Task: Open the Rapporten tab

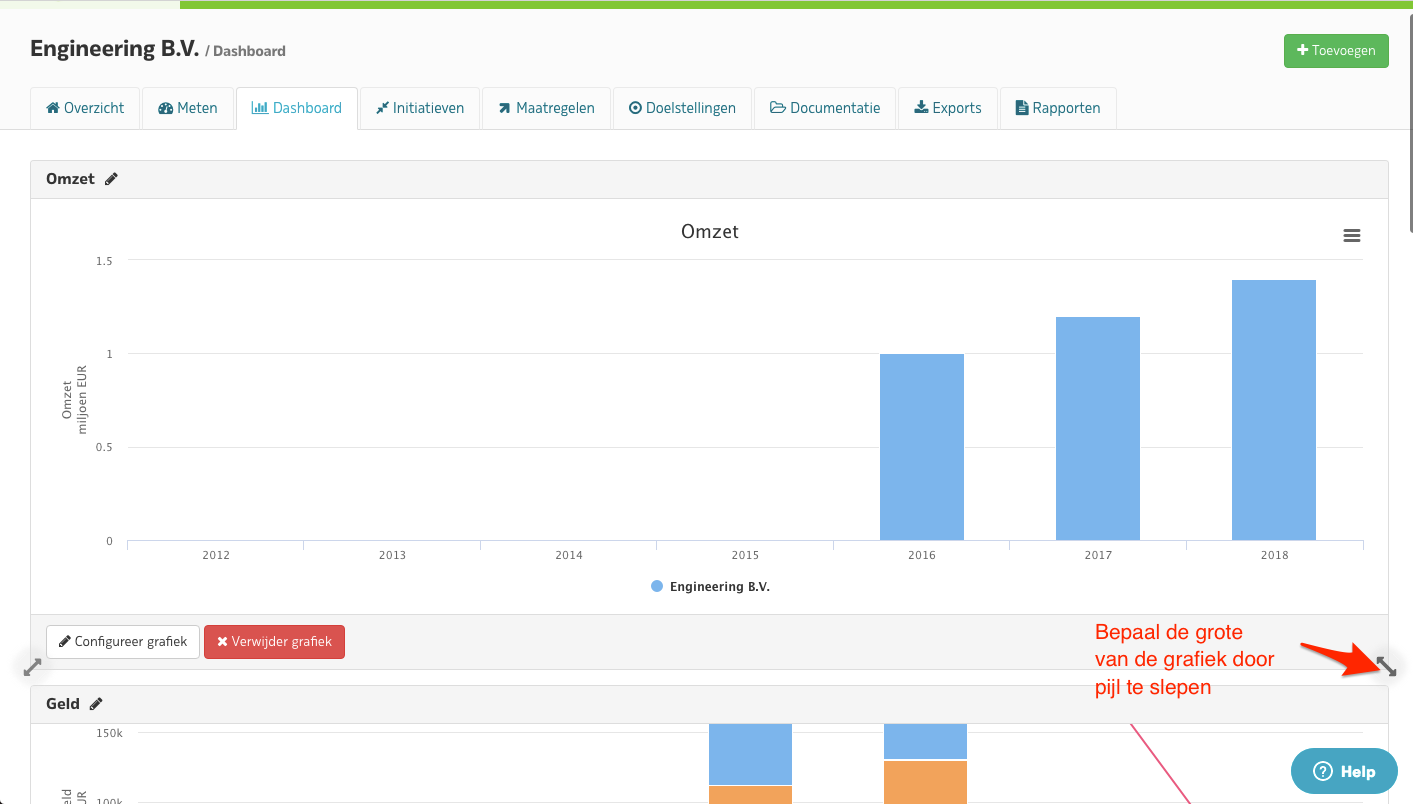Action: point(1058,108)
